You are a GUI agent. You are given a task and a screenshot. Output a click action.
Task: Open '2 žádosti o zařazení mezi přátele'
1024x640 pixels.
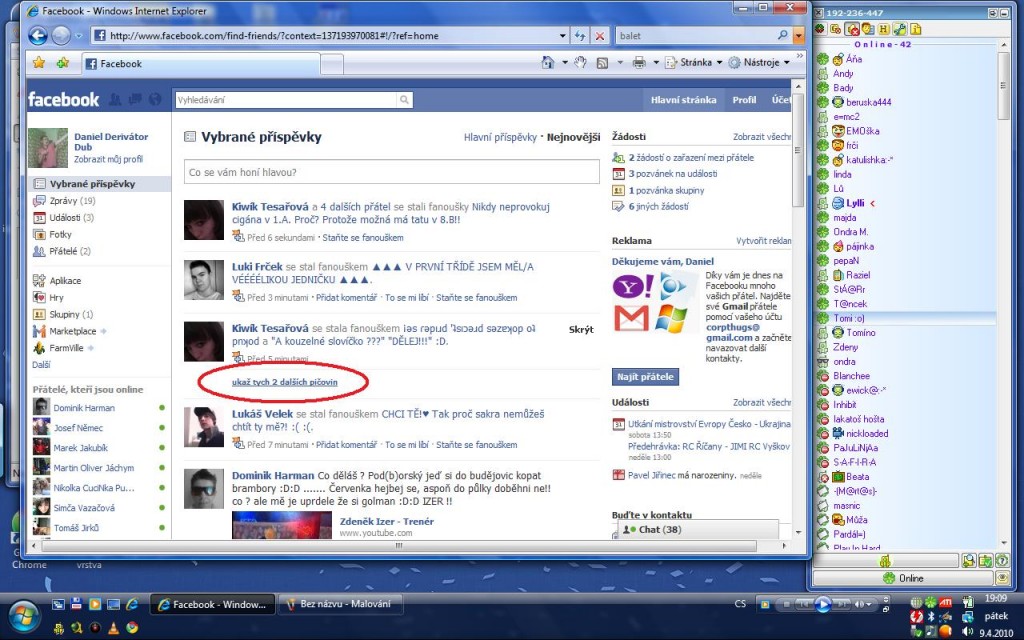click(691, 157)
